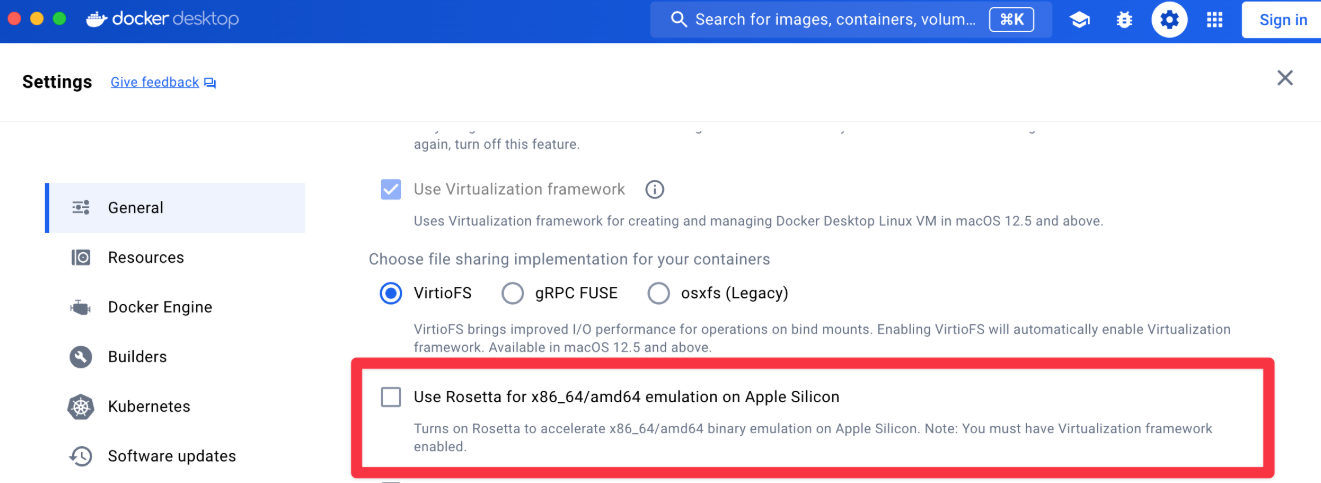
Task: Open the Learning center graduation cap icon
Action: click(1079, 20)
